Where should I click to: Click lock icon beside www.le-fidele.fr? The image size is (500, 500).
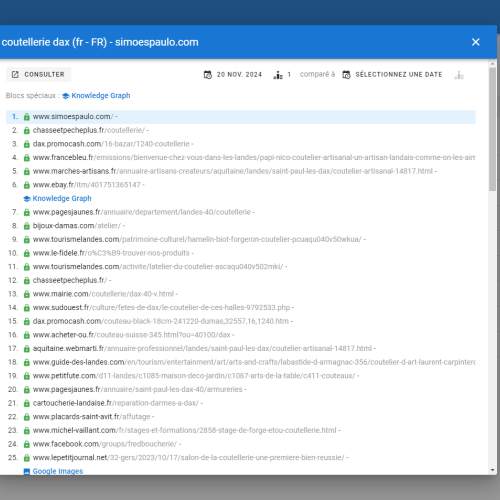27,253
